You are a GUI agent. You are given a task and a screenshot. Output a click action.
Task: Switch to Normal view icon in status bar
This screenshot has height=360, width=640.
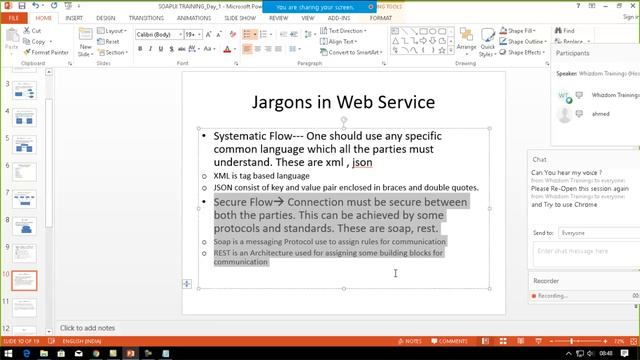click(485, 341)
